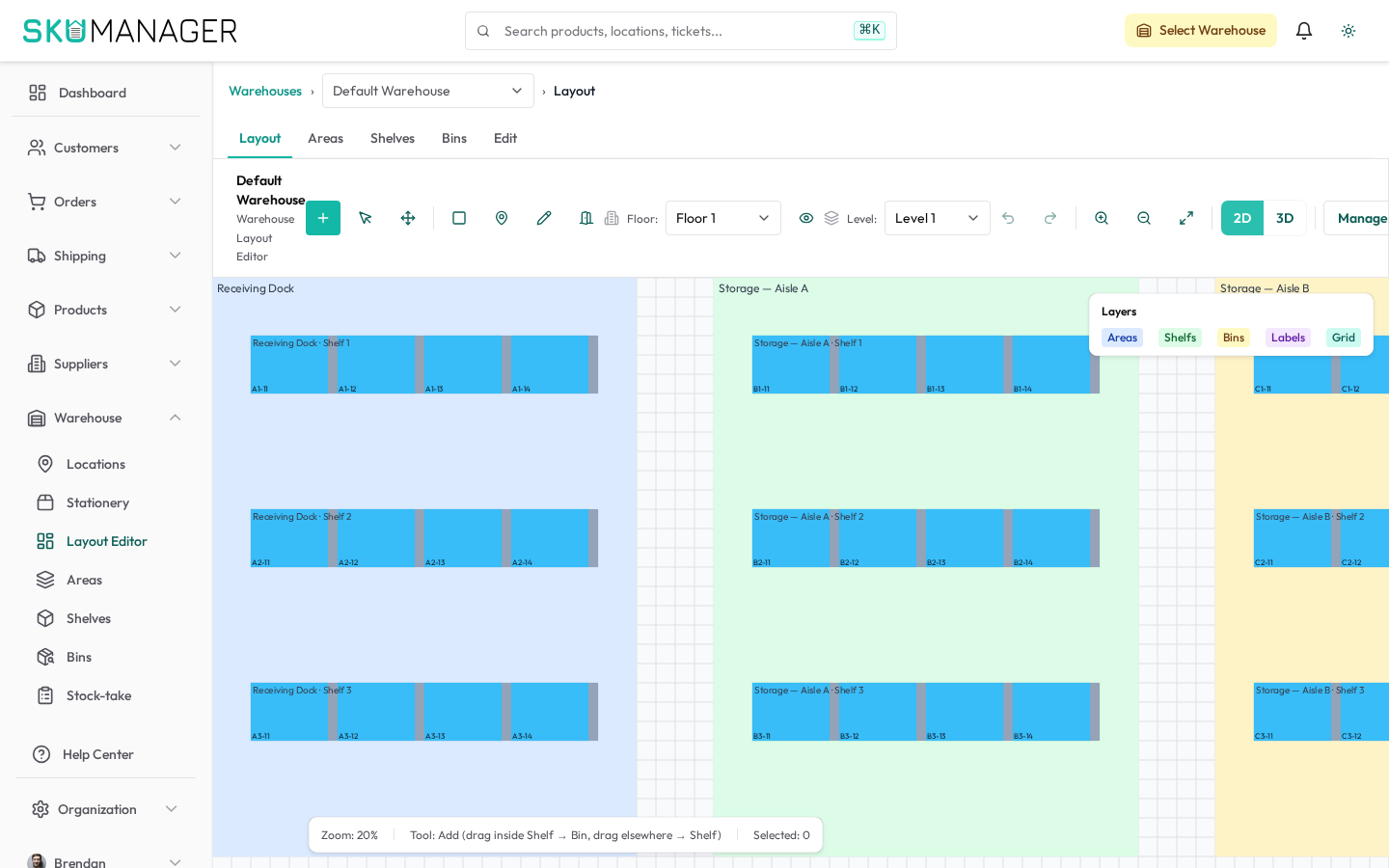
Task: Switch to 2D view
Action: point(1242,218)
